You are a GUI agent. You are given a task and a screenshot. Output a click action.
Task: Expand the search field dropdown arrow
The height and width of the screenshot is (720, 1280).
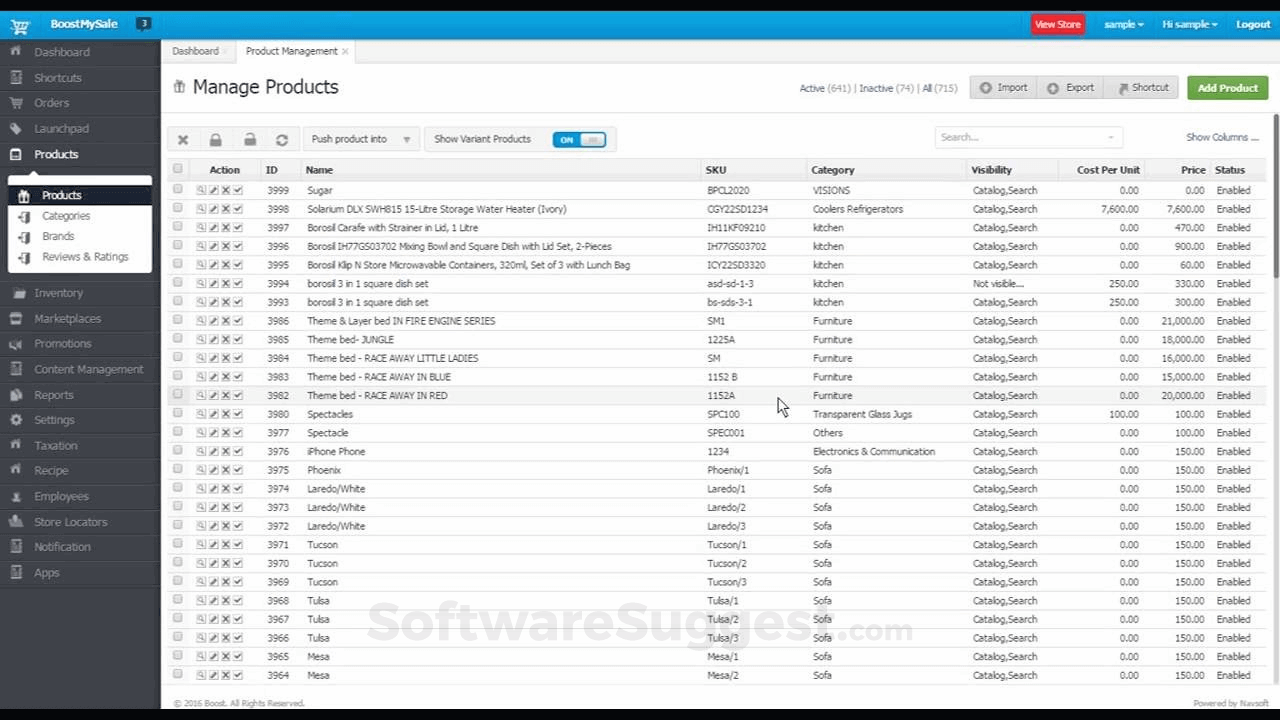[1110, 136]
